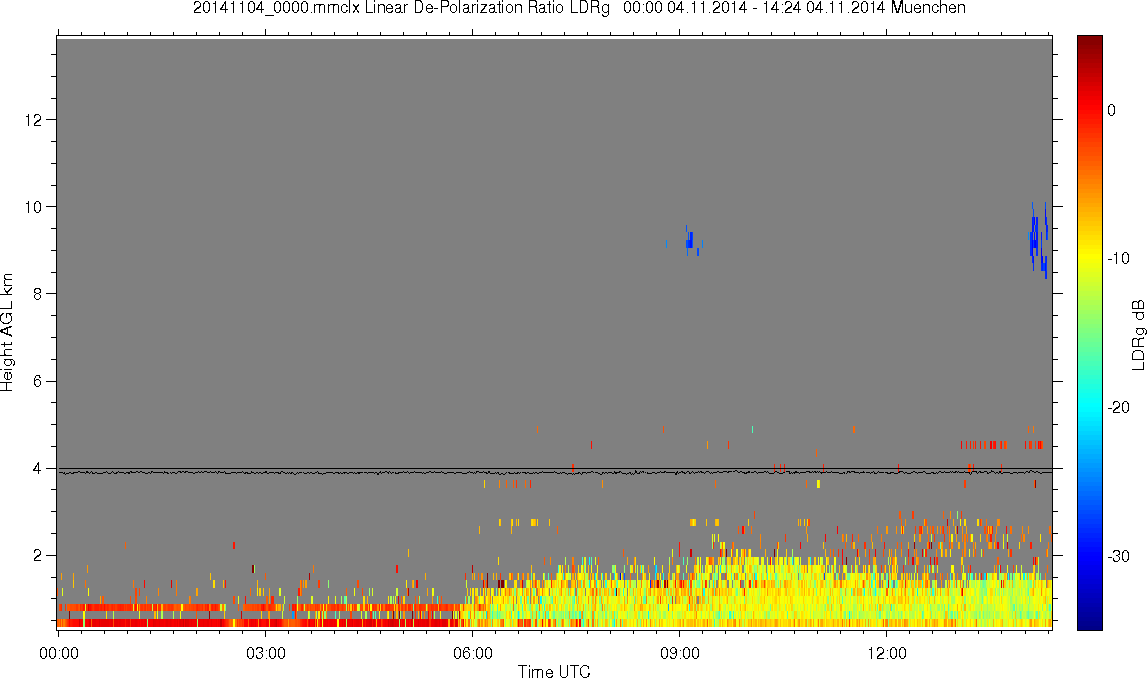Click the colorbar value -30
This screenshot has width=1147, height=678.
(1118, 556)
